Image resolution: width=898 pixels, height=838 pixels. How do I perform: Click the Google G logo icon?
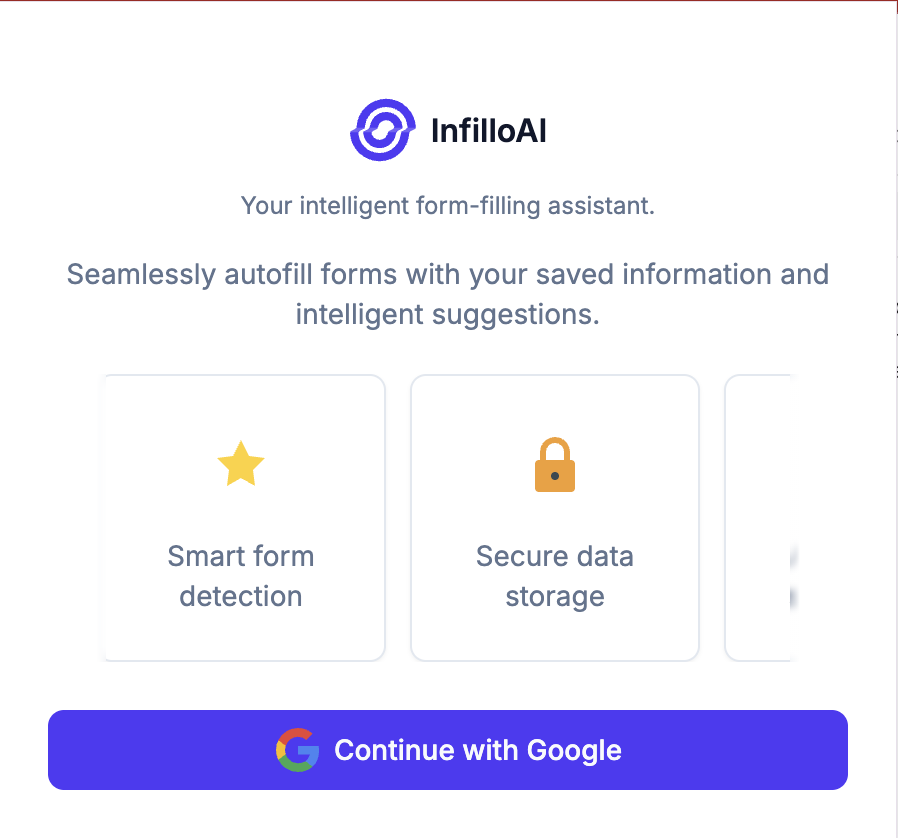297,750
